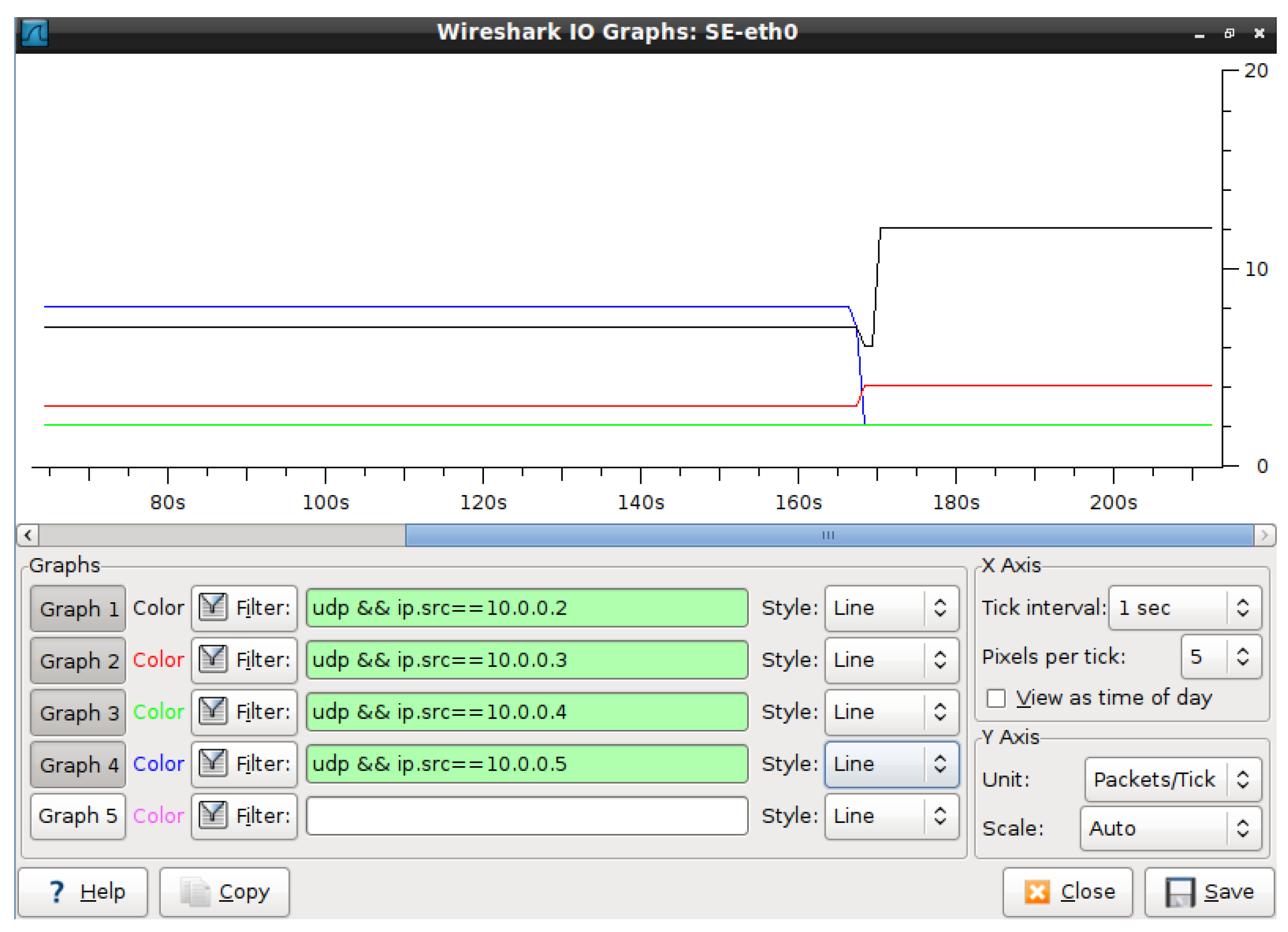Disable the Graph 3 toggle button
1288x932 pixels.
(78, 712)
